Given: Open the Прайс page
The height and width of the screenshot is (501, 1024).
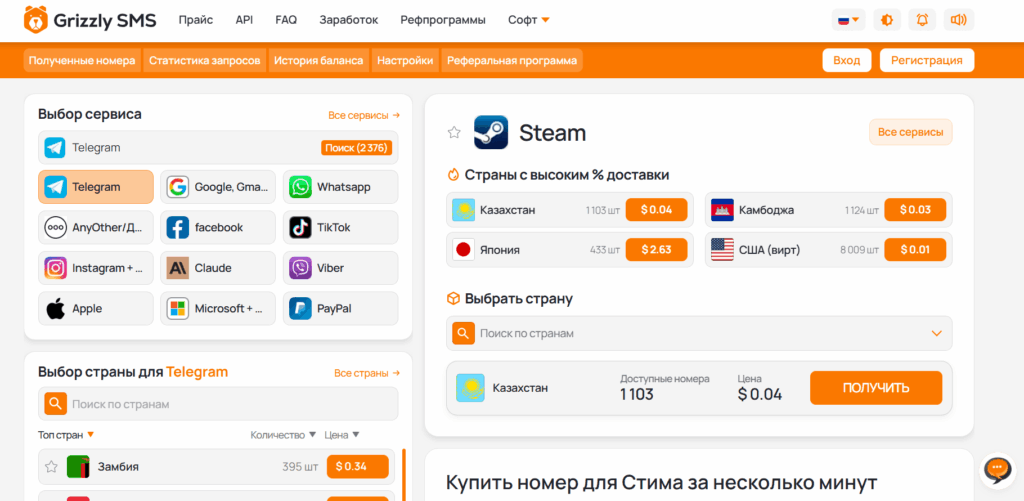Looking at the screenshot, I should click(196, 20).
